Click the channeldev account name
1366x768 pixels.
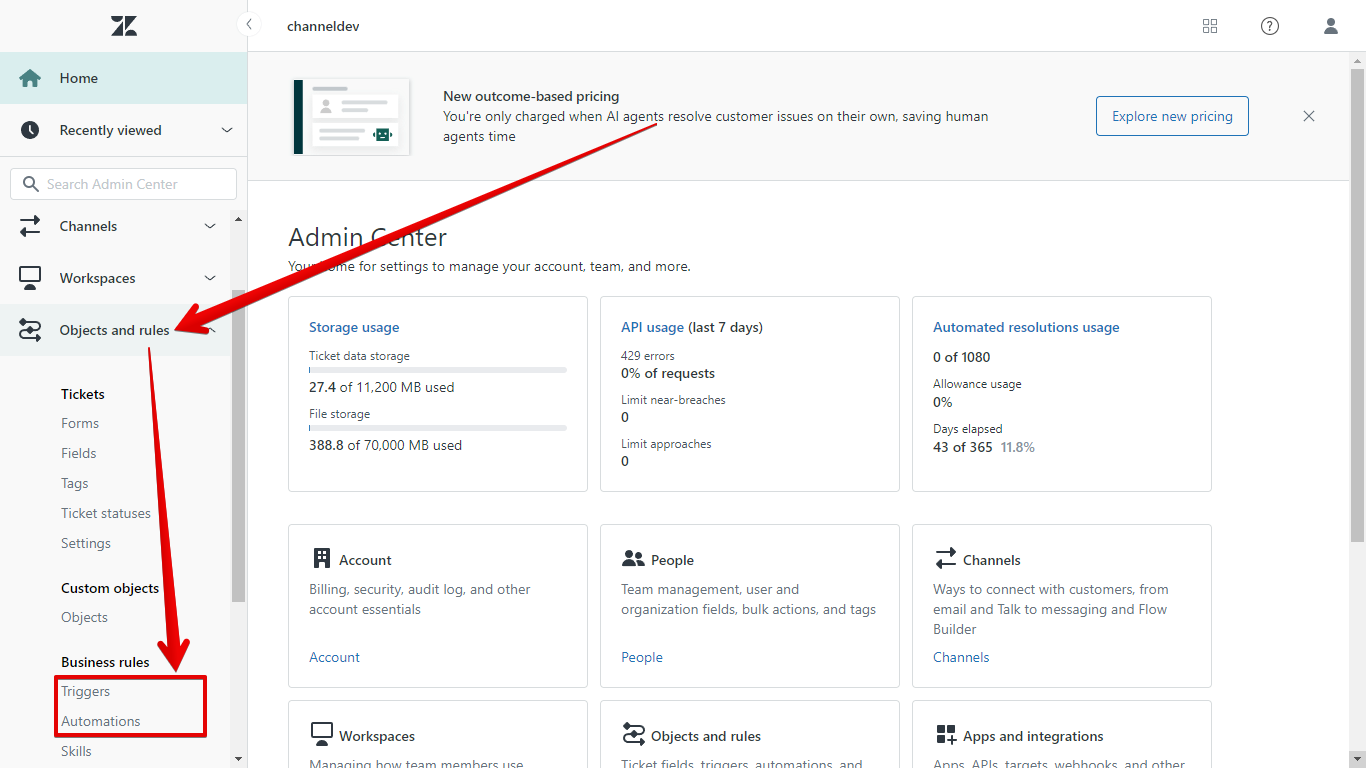[323, 26]
